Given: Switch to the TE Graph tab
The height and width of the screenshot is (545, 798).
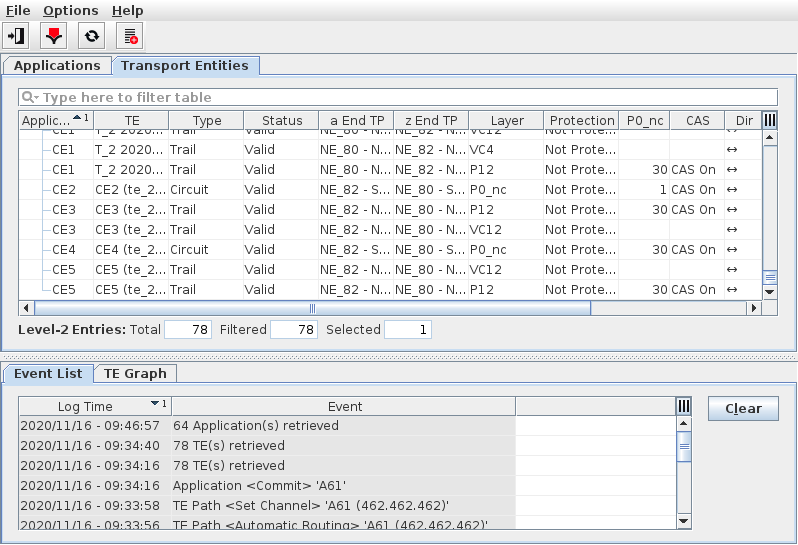Looking at the screenshot, I should 135,373.
